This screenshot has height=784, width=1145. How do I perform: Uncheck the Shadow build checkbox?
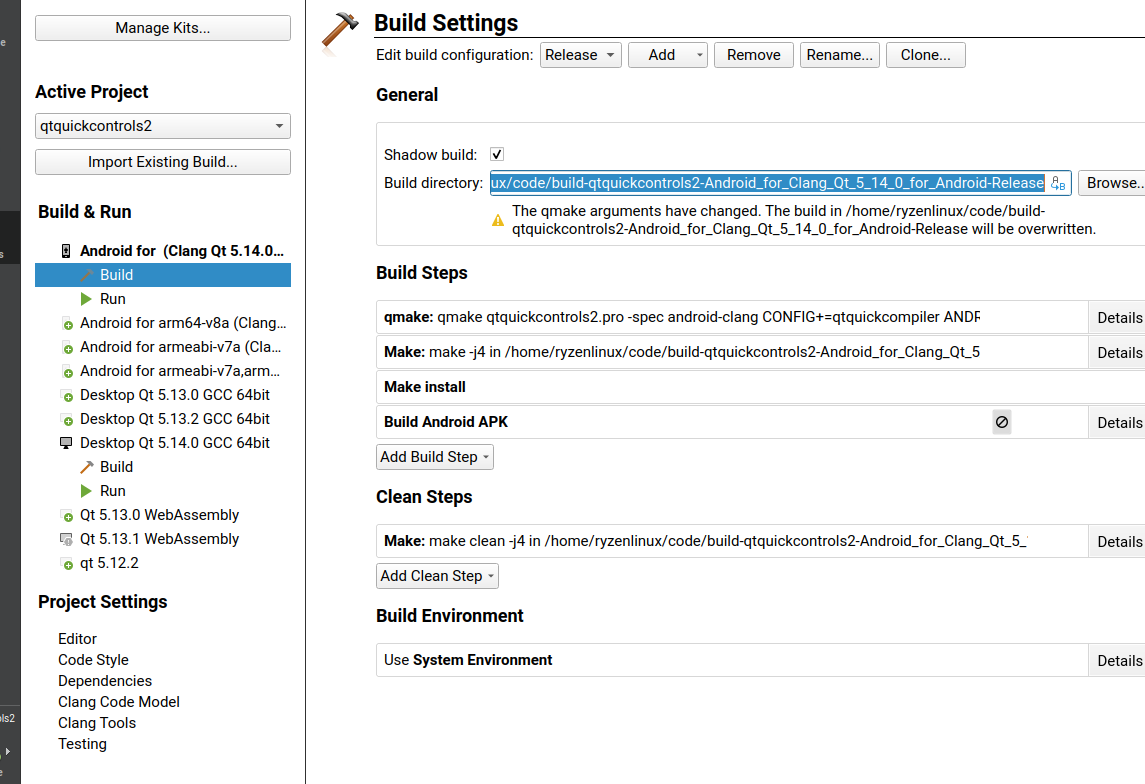pyautogui.click(x=497, y=155)
